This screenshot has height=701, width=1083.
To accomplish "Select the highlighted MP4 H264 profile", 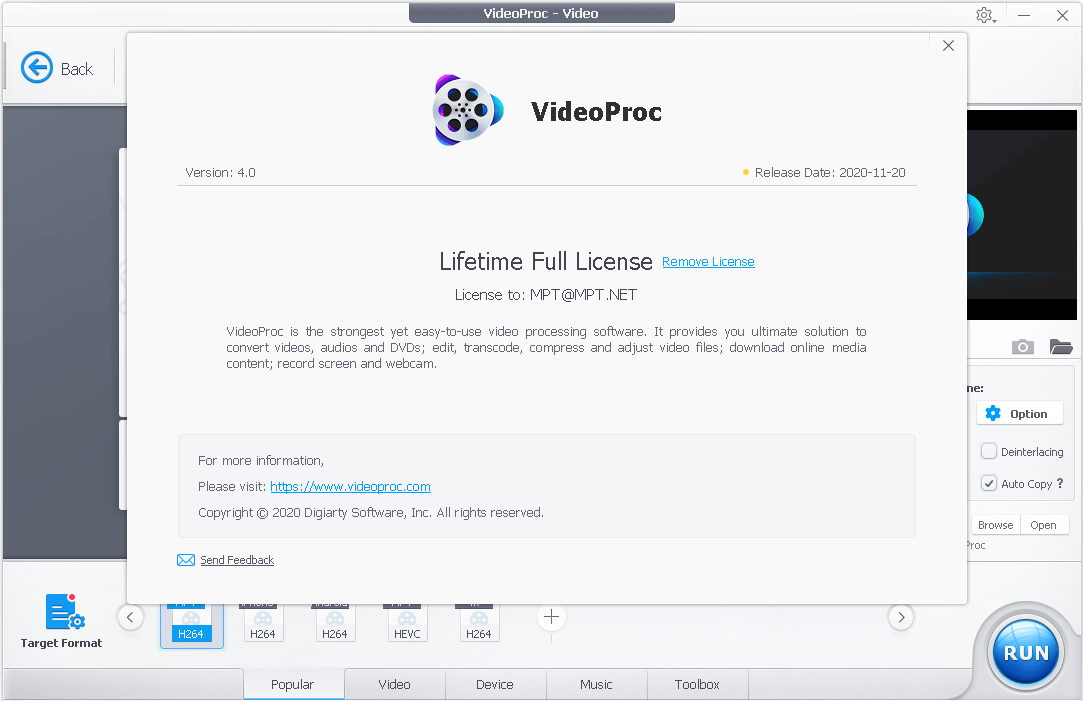I will [x=191, y=624].
